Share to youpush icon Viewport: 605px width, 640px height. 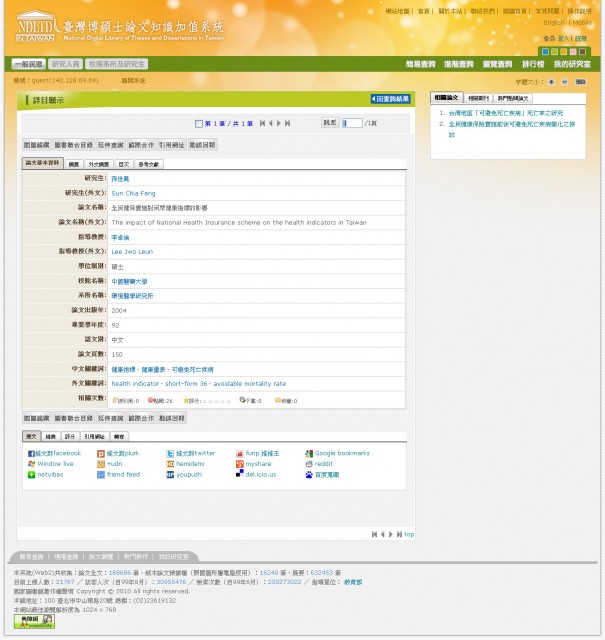(170, 475)
